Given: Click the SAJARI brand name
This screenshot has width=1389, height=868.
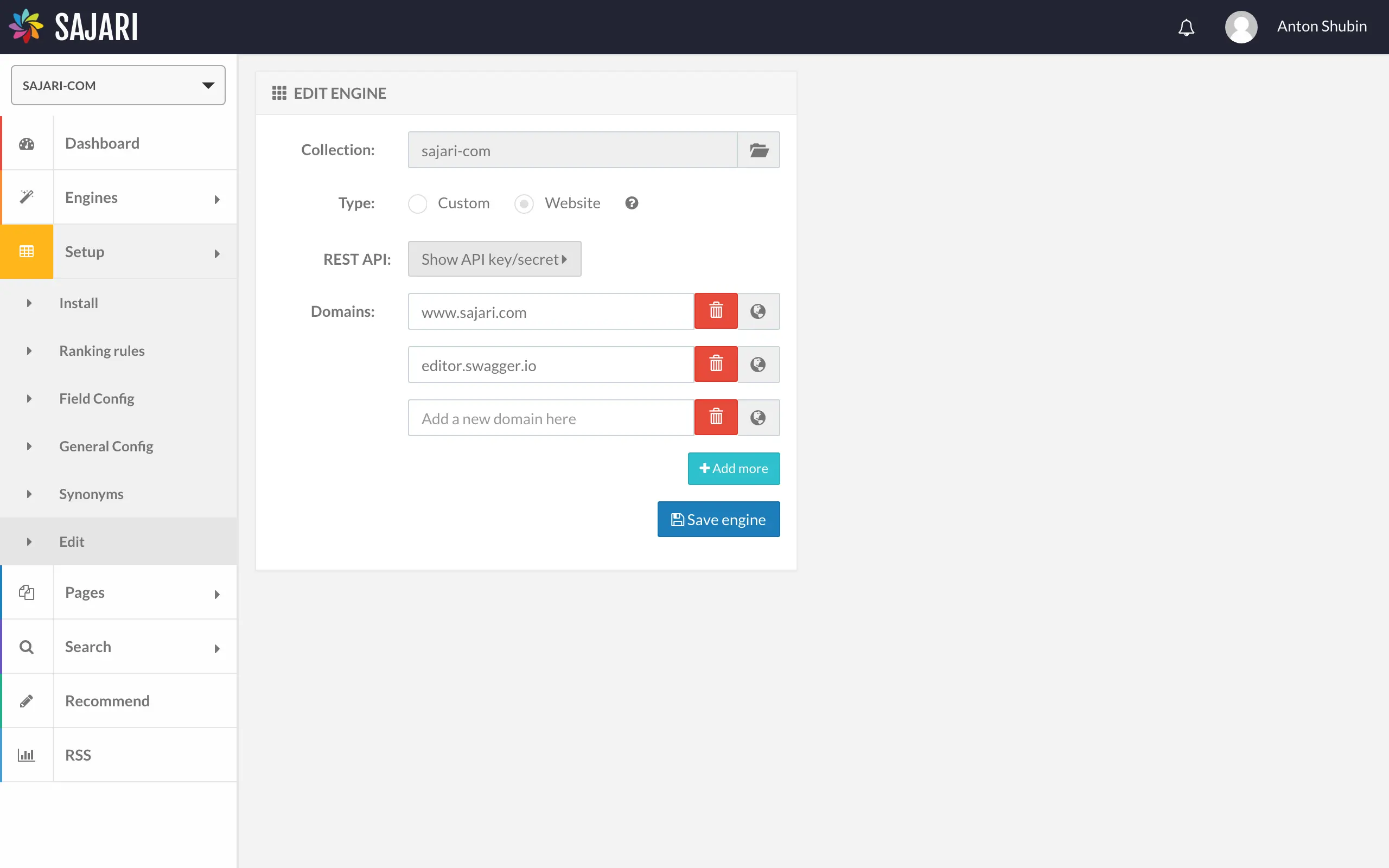Looking at the screenshot, I should [x=97, y=27].
